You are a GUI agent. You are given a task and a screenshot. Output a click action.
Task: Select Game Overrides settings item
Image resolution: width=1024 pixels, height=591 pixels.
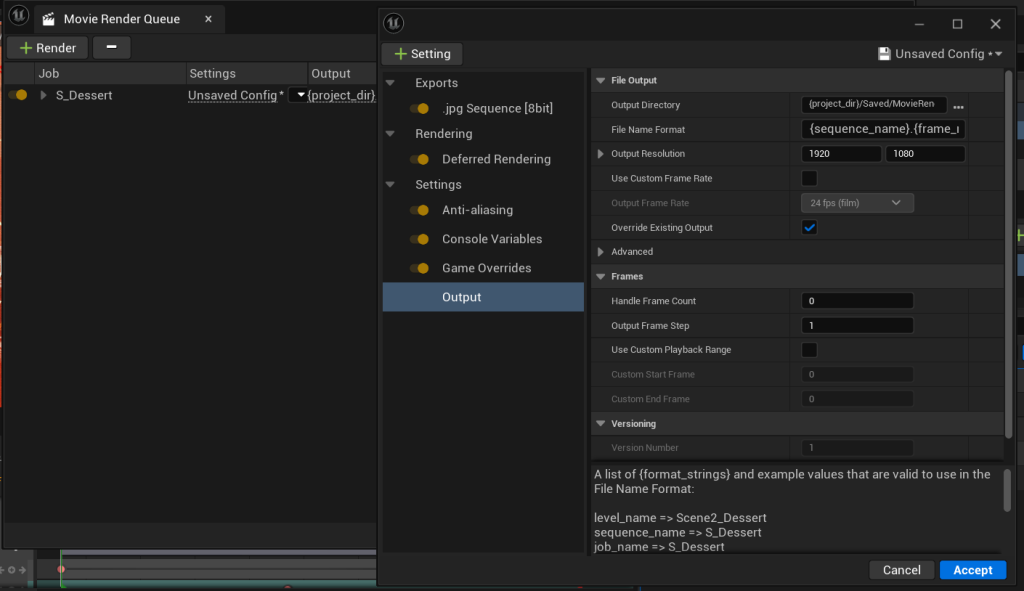coord(487,268)
